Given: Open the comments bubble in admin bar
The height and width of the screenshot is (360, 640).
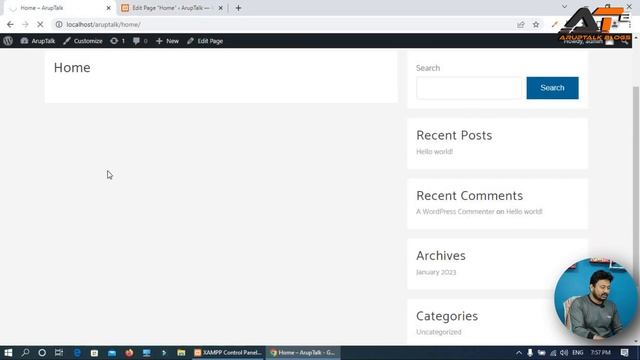Looking at the screenshot, I should (140, 41).
